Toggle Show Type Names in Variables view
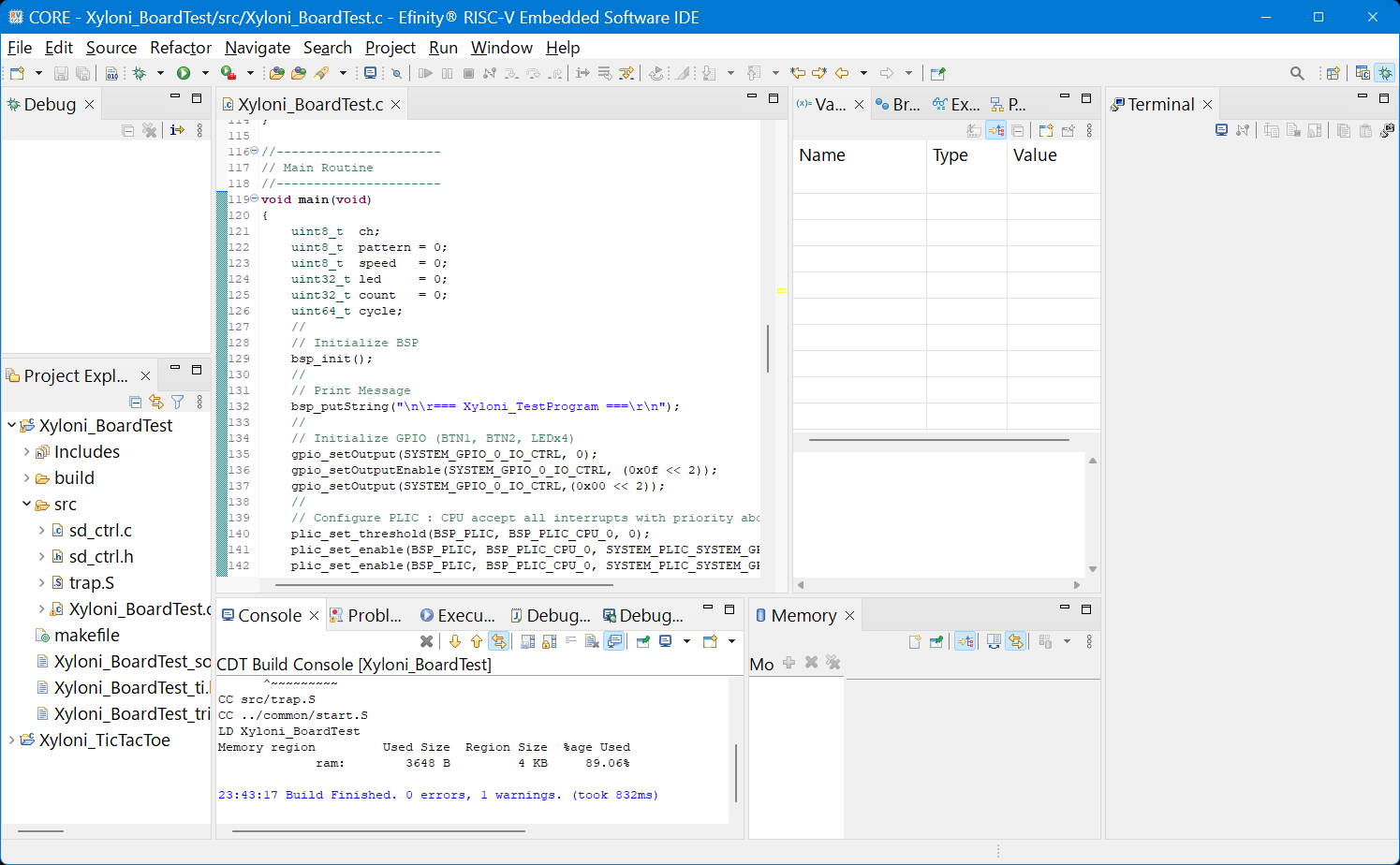This screenshot has width=1400, height=865. pyautogui.click(x=974, y=130)
